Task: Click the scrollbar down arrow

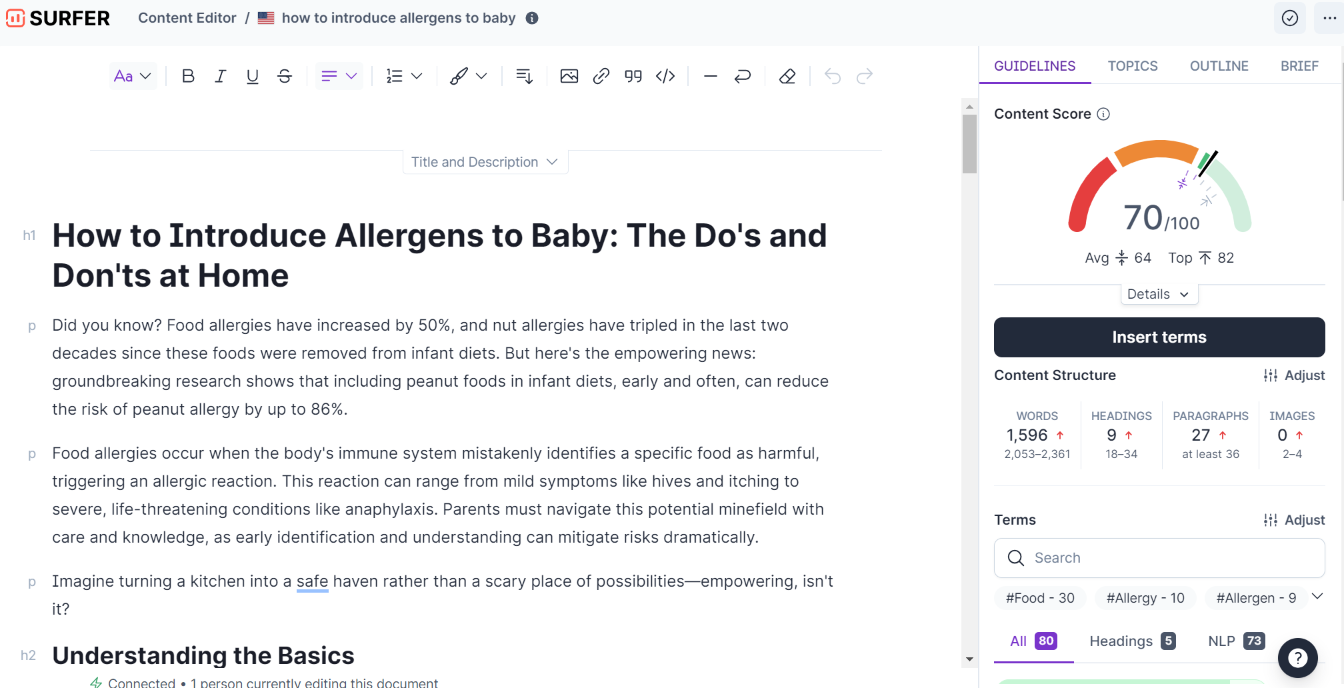Action: 969,659
